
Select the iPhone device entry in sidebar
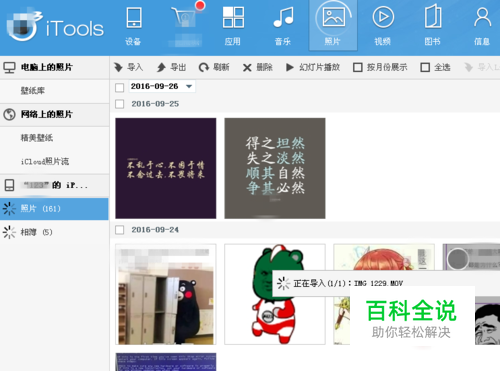click(x=55, y=185)
